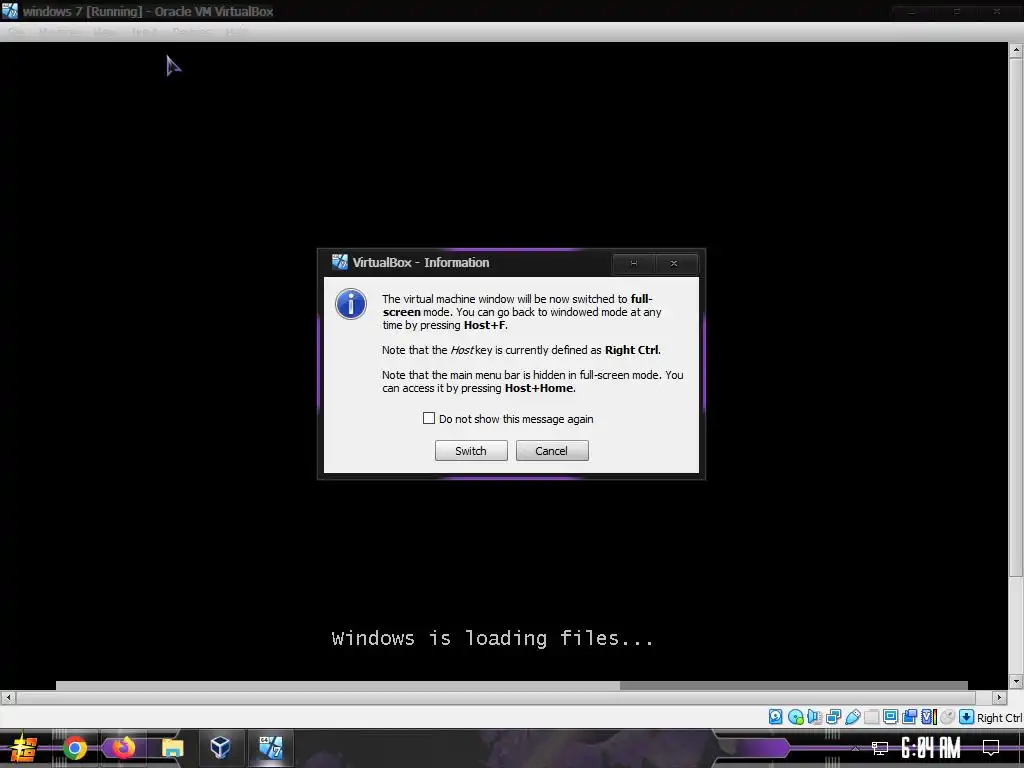1024x768 pixels.
Task: Click the mouse integration status icon
Action: click(x=948, y=717)
